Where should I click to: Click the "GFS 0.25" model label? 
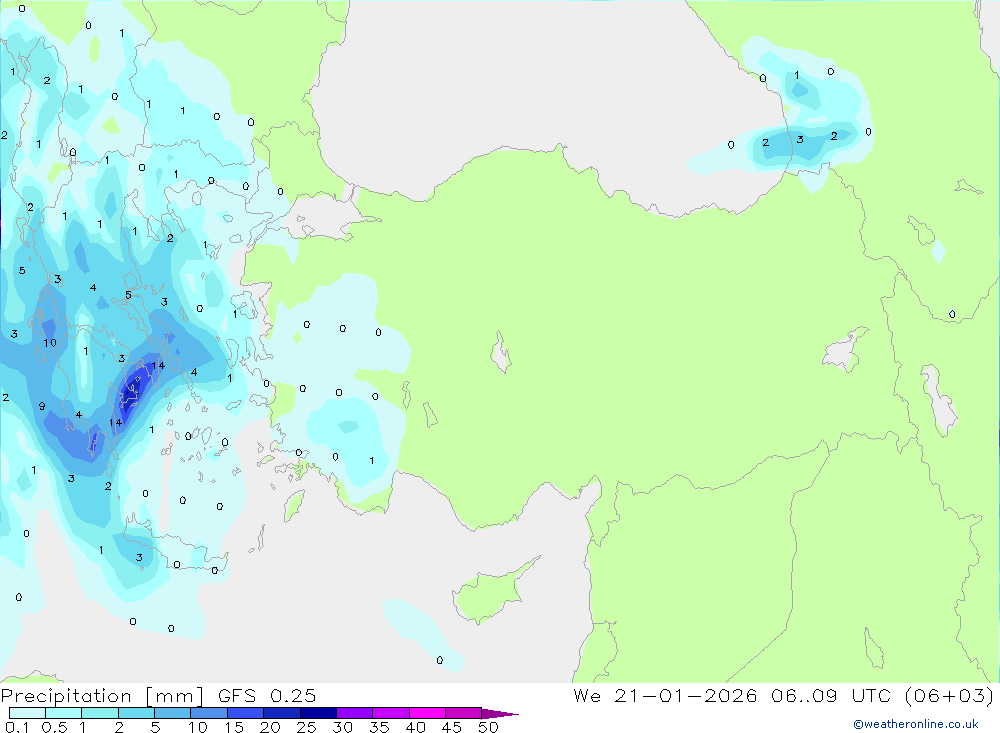point(267,695)
